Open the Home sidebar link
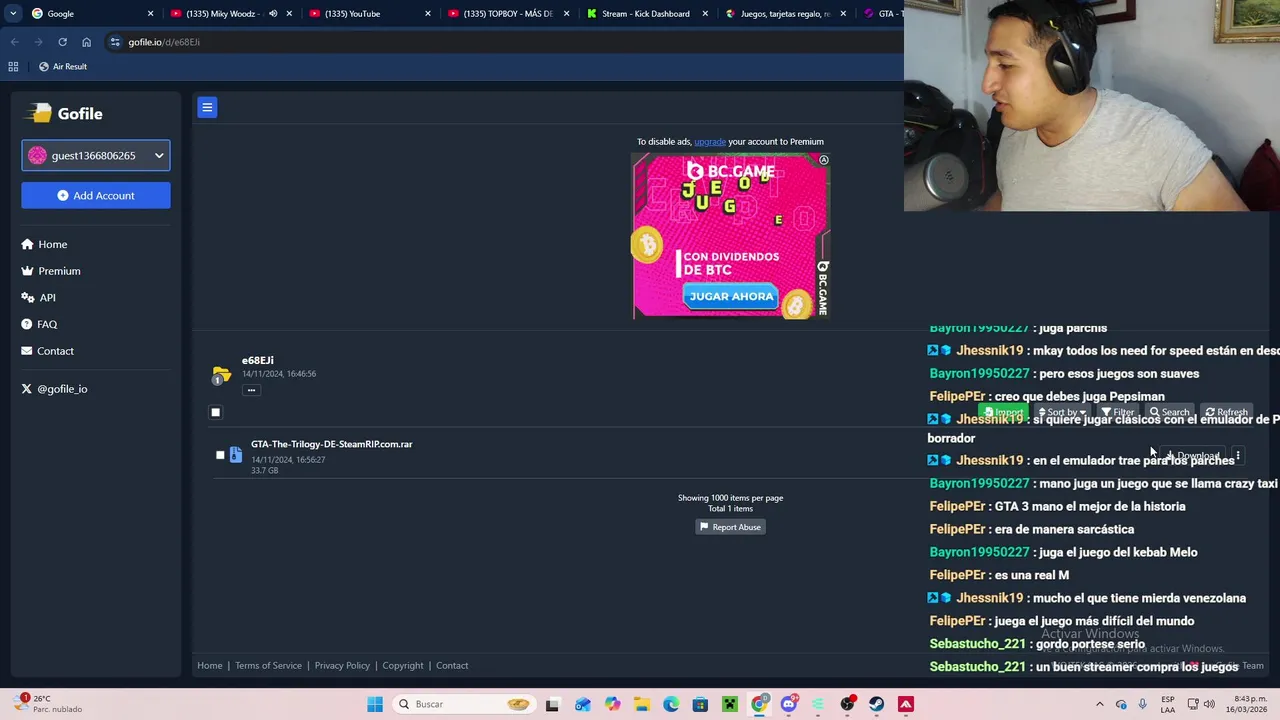The width and height of the screenshot is (1280, 720). pyautogui.click(x=44, y=244)
